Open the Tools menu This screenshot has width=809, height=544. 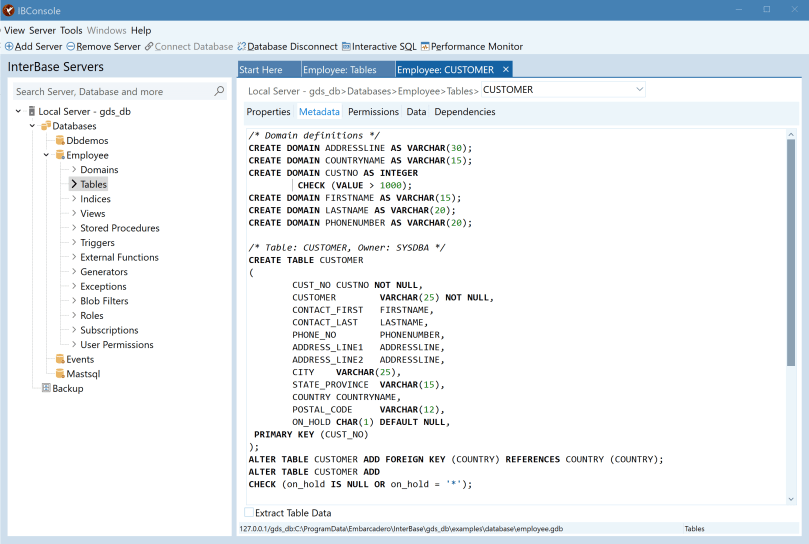71,30
